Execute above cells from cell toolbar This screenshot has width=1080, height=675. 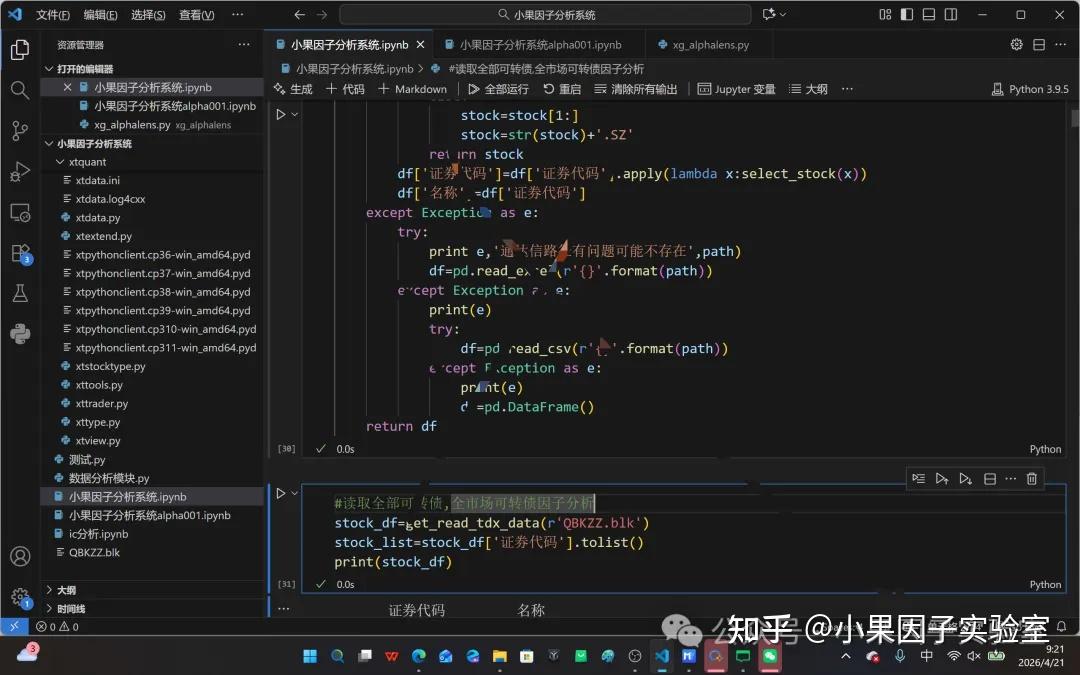[x=942, y=479]
